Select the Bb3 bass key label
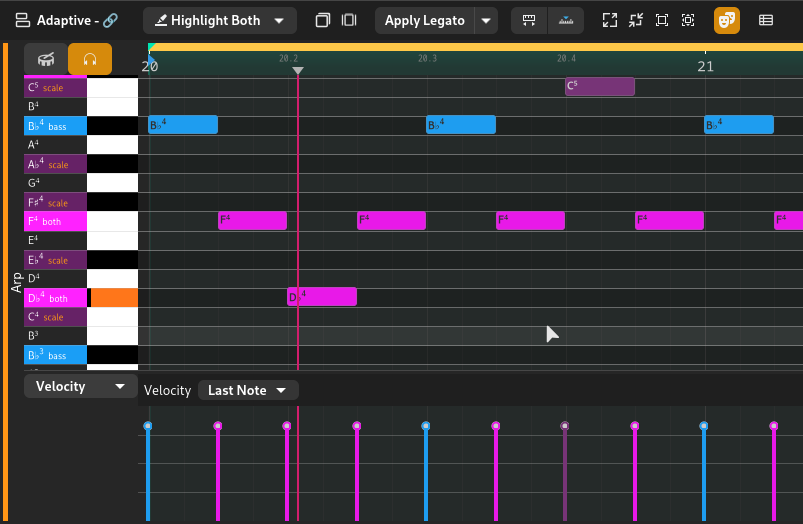The width and height of the screenshot is (803, 524). tap(55, 355)
